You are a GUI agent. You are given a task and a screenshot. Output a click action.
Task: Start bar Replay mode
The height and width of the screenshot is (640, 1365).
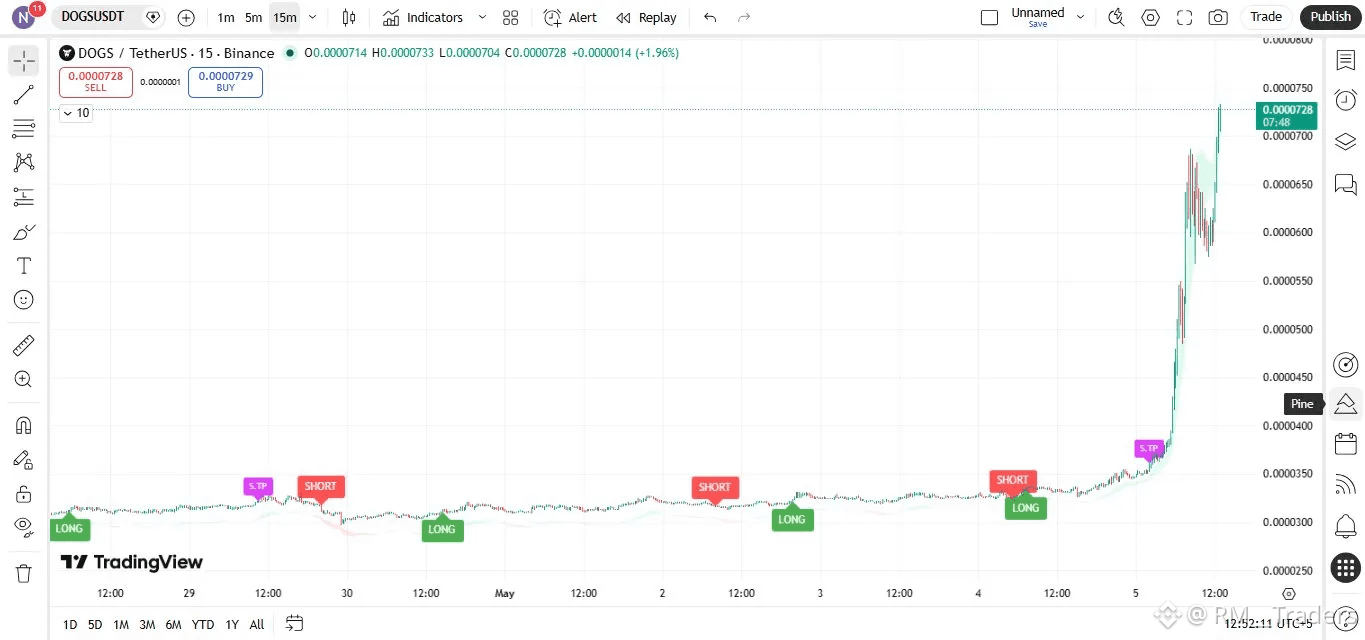pyautogui.click(x=647, y=17)
